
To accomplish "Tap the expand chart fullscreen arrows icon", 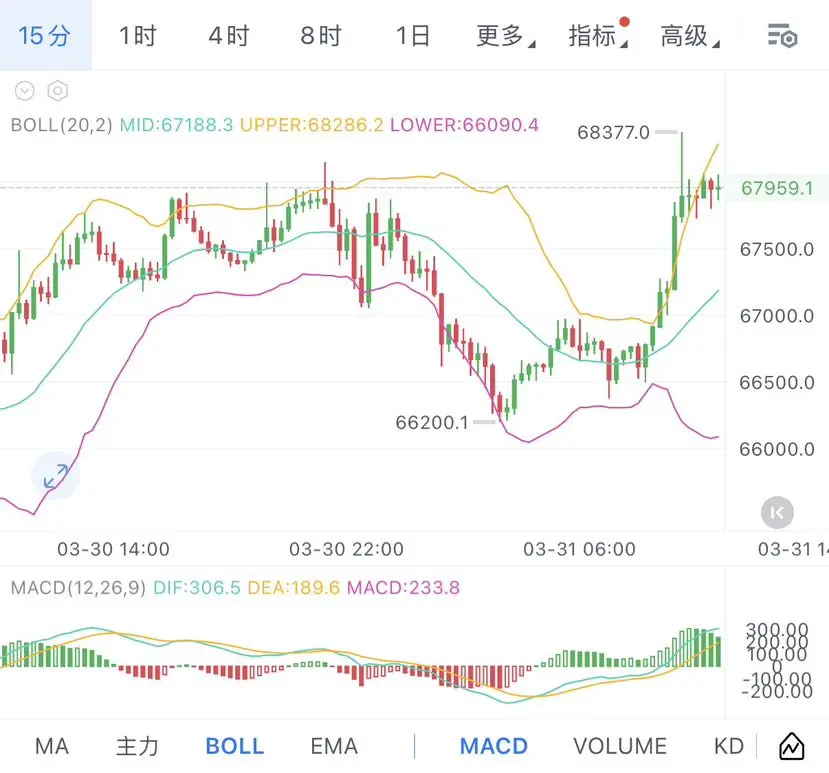I will coord(55,476).
